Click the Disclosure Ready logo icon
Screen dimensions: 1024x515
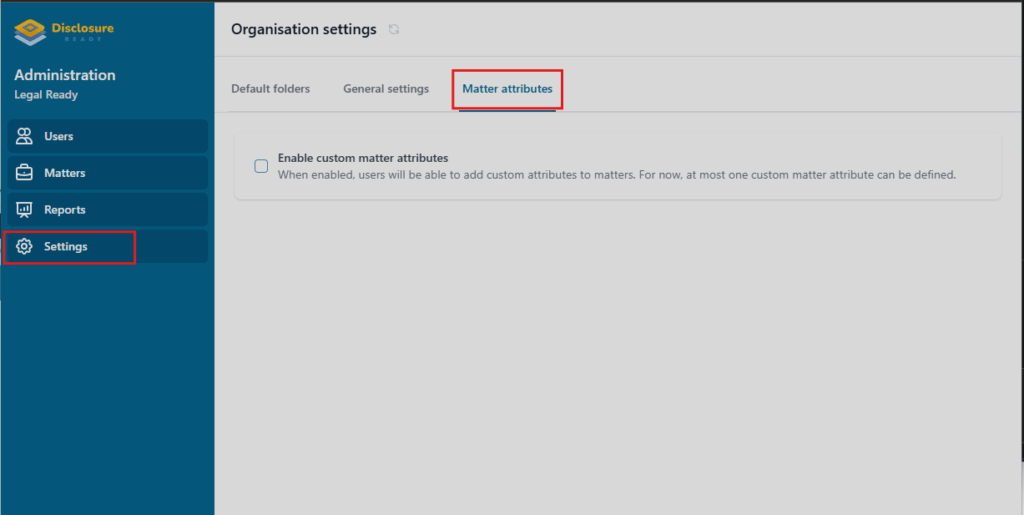pos(30,32)
